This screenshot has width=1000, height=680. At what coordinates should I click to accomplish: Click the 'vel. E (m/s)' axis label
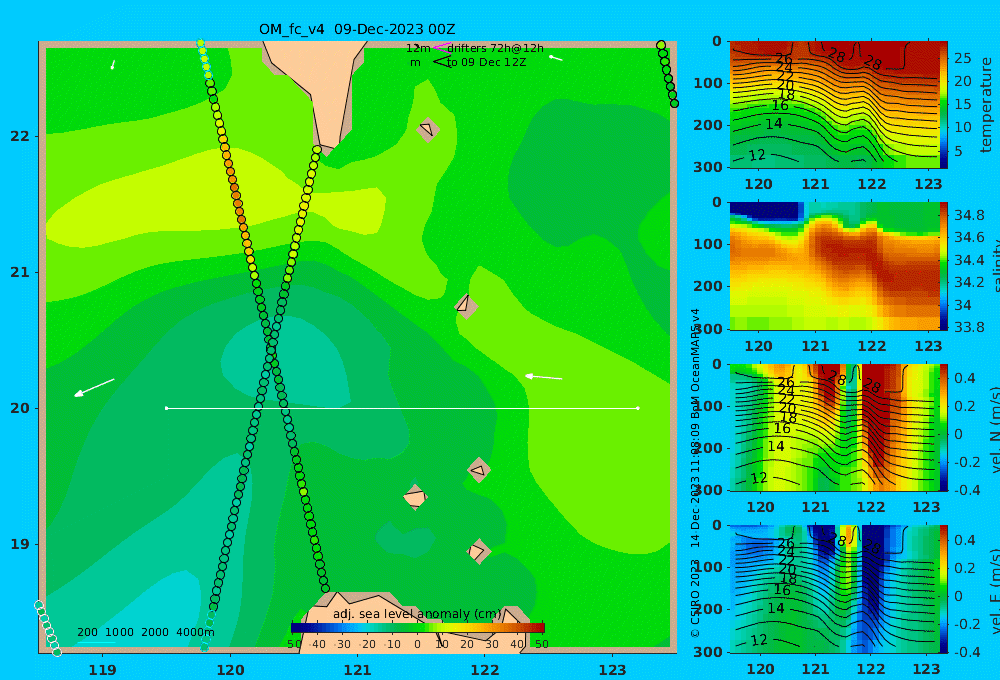tap(994, 590)
